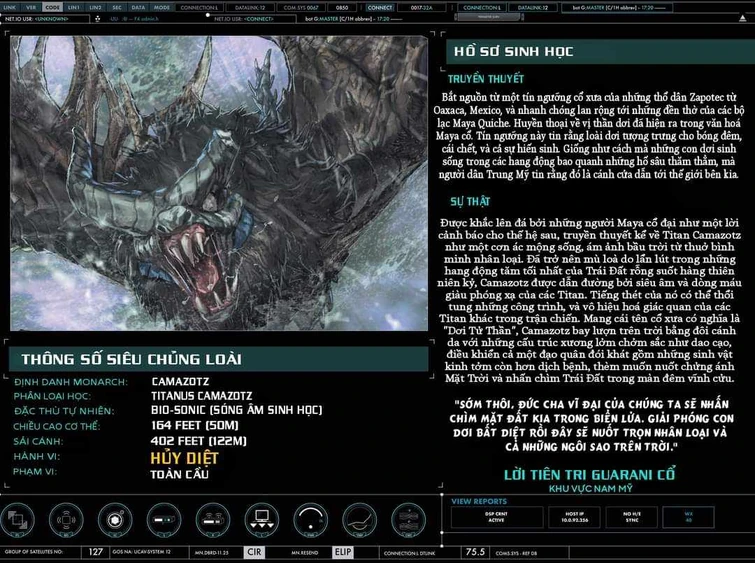The width and height of the screenshot is (755, 563).
Task: Click the NET.IO USR CONNECT field
Action: (254, 19)
